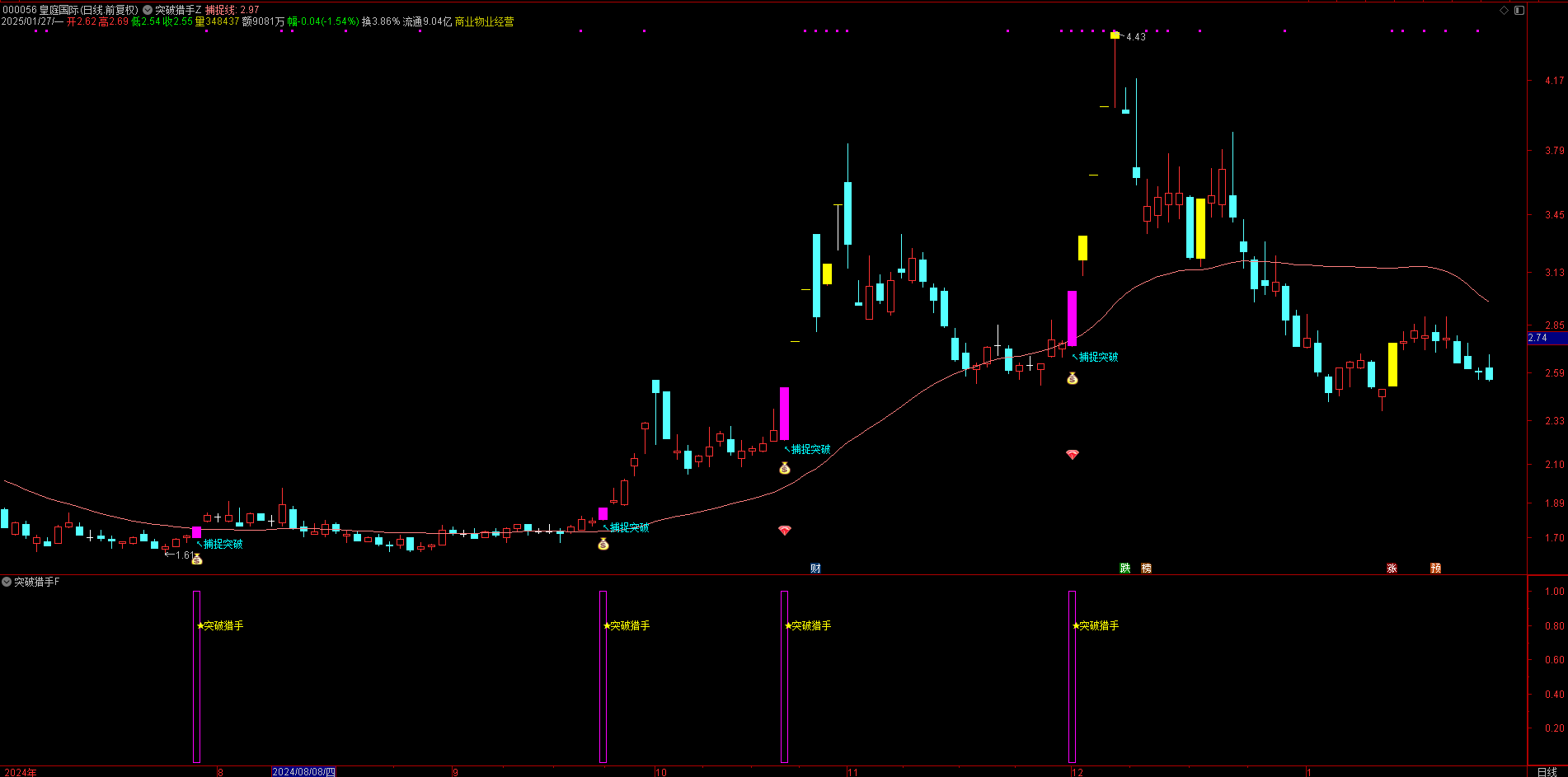This screenshot has width=1568, height=777.
Task: Click first ★突破猎手 signal label in sub-chart
Action: 220,625
